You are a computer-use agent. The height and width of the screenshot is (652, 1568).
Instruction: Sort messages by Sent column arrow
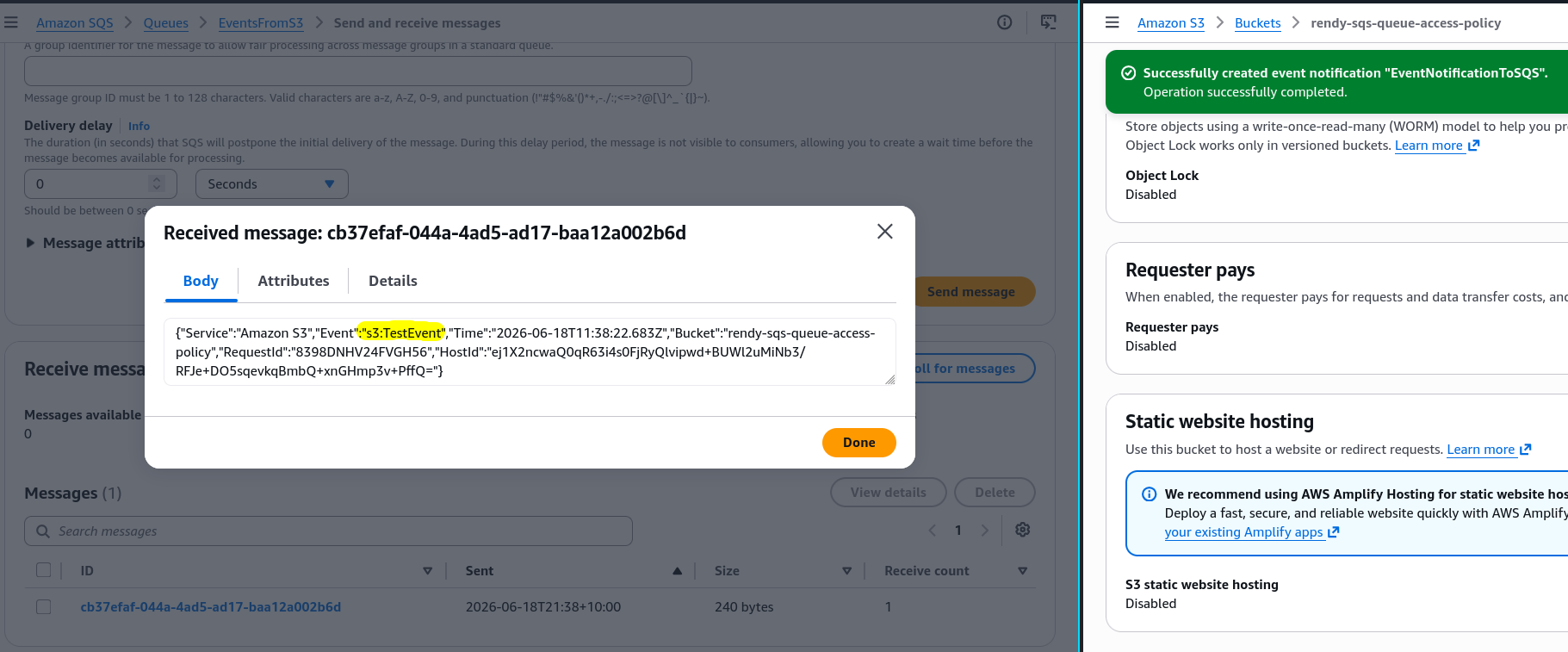[678, 571]
